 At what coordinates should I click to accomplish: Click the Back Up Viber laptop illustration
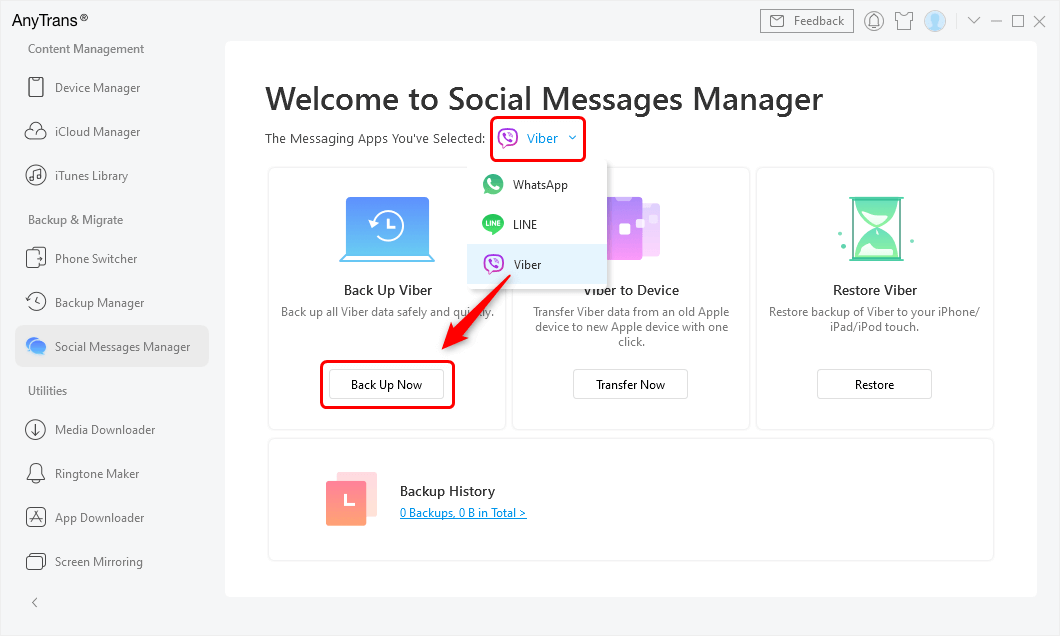click(x=387, y=229)
